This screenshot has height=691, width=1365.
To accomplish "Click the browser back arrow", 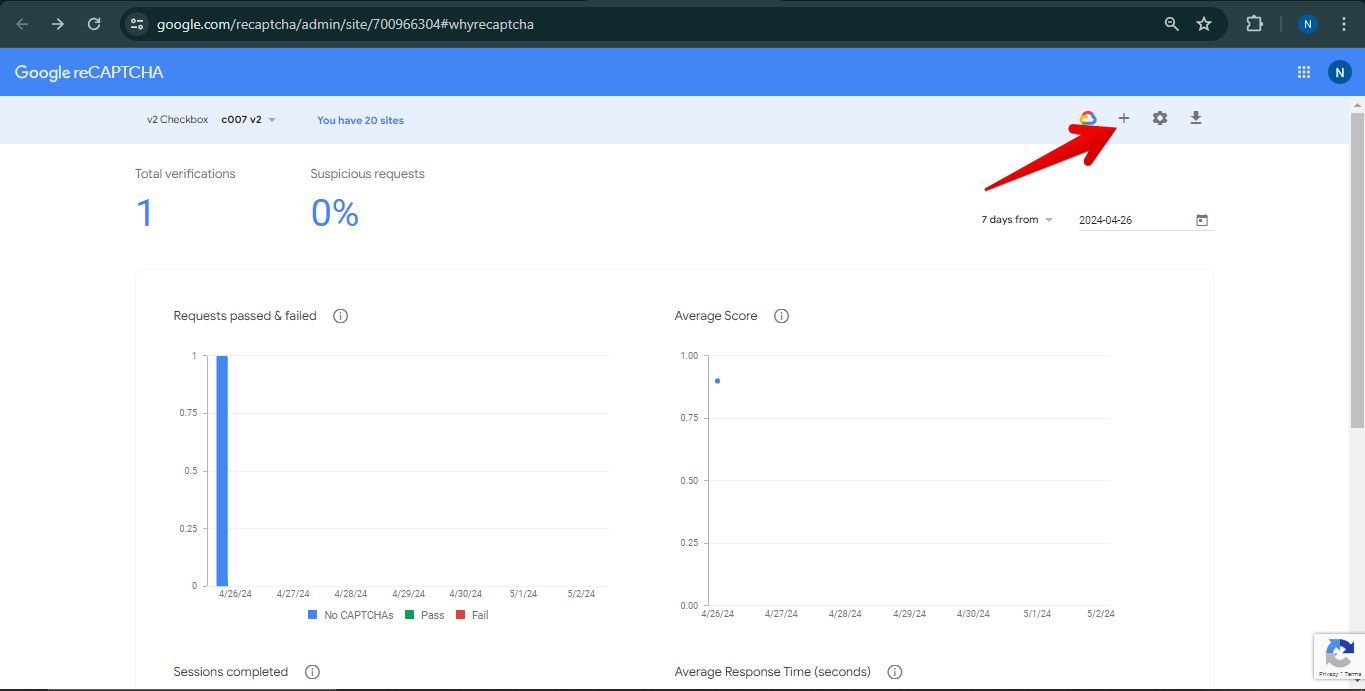I will pos(22,24).
